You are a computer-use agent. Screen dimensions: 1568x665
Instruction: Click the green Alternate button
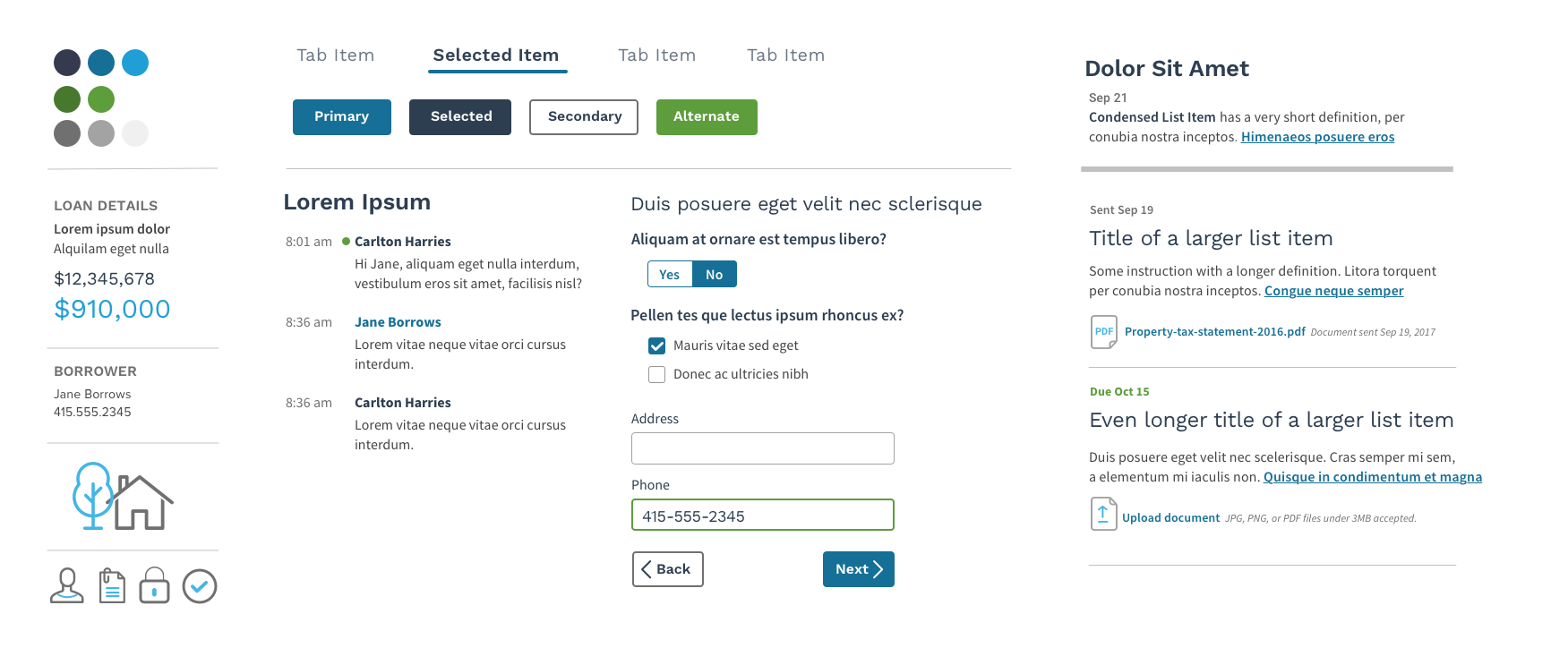(707, 117)
